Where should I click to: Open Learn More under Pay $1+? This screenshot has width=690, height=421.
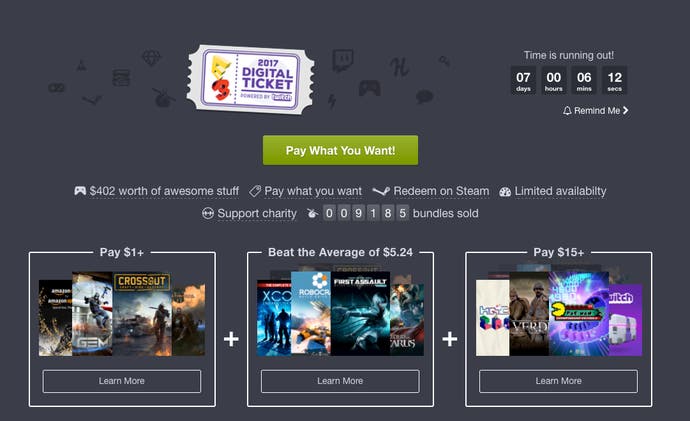coord(122,381)
